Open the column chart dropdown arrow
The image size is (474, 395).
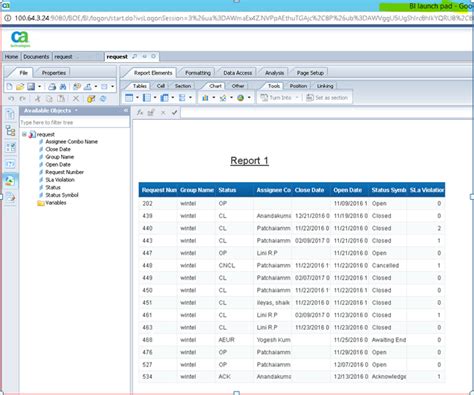(x=214, y=98)
